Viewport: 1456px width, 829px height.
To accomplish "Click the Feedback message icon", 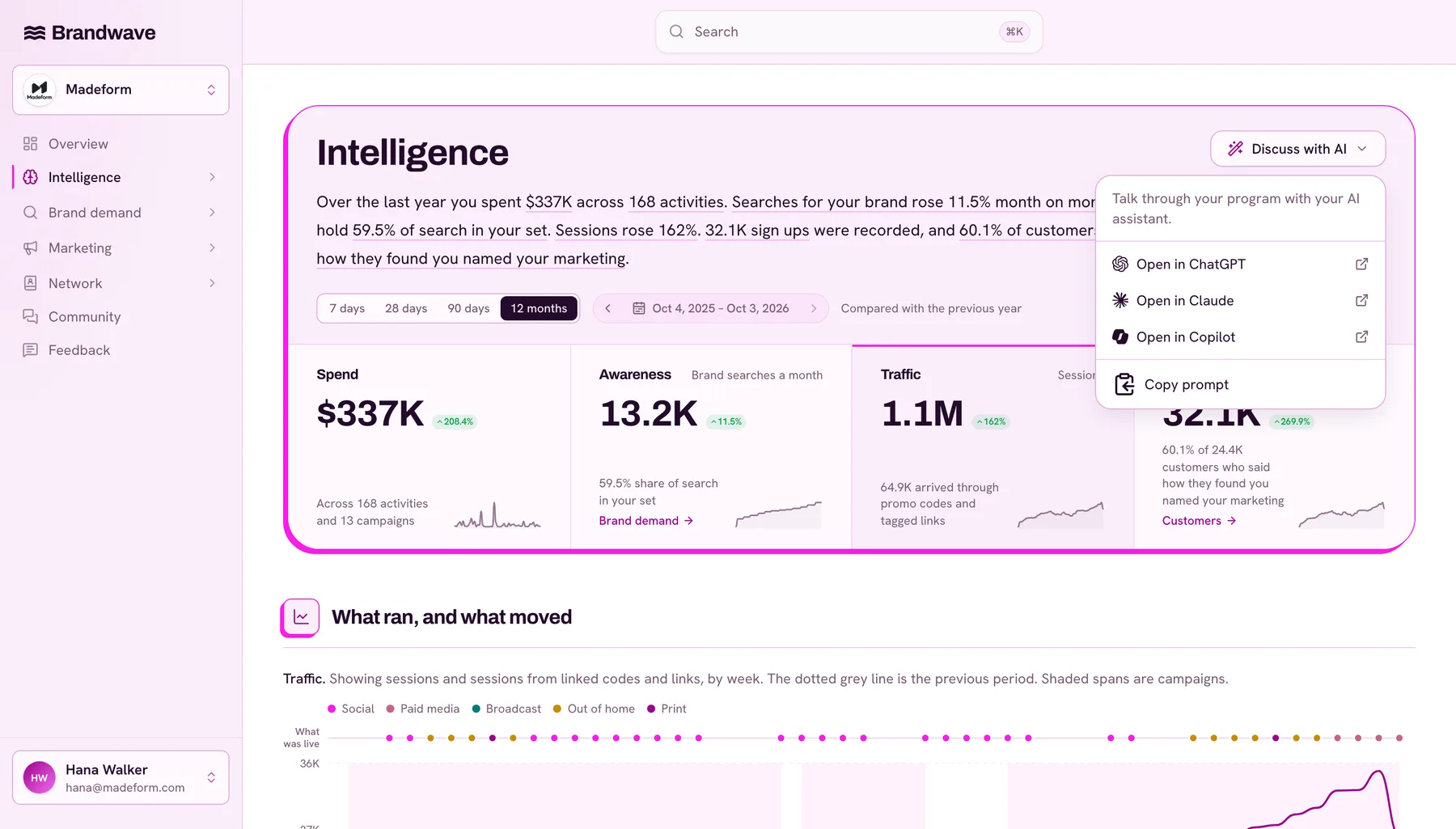I will [x=31, y=350].
